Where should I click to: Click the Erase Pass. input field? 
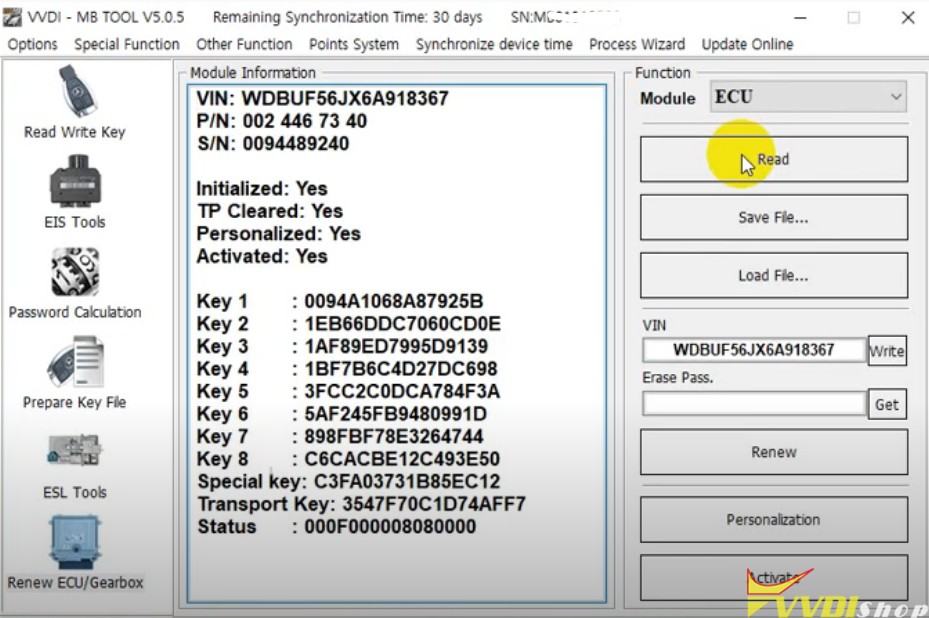tap(754, 404)
